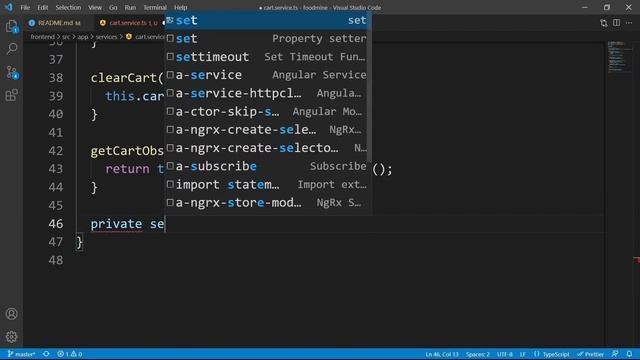Click the VS Code logo icon
Screen dimensions: 640x360
point(9,7)
